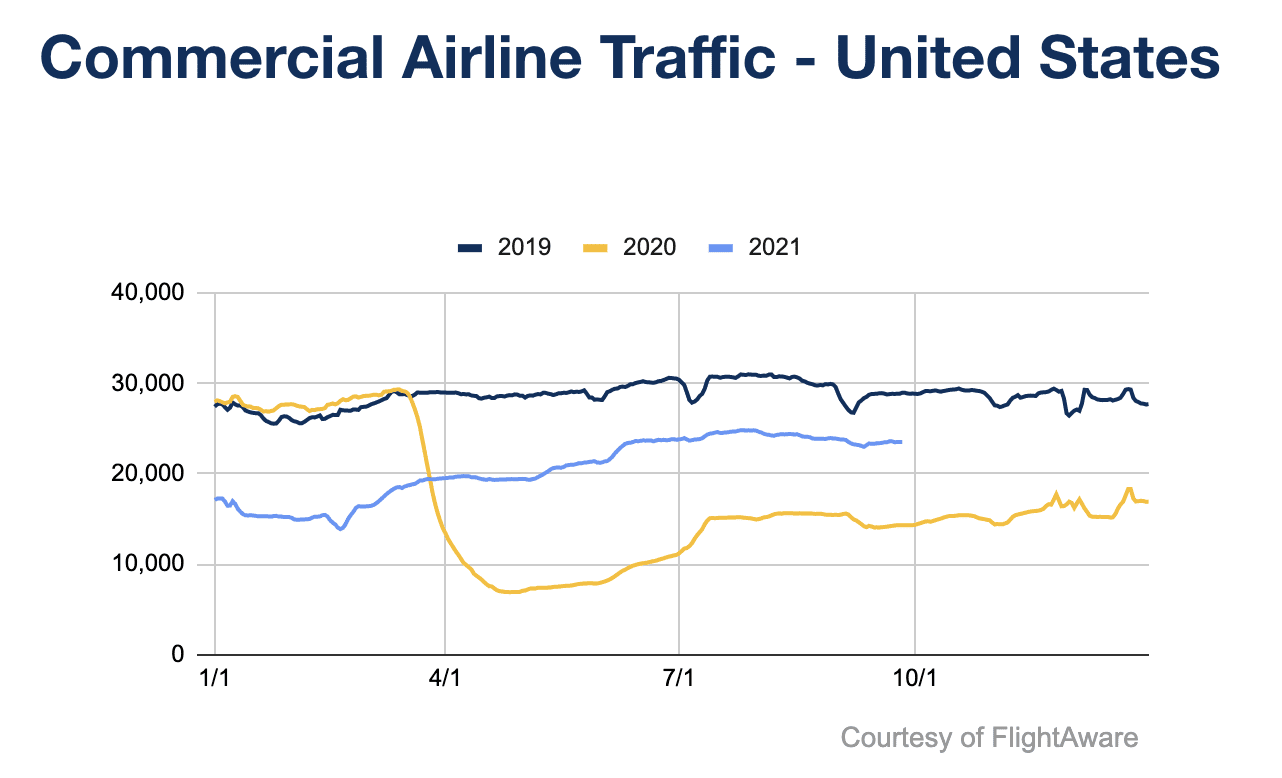The image size is (1282, 778).
Task: Click the 7/1 x-axis date label
Action: click(x=679, y=676)
